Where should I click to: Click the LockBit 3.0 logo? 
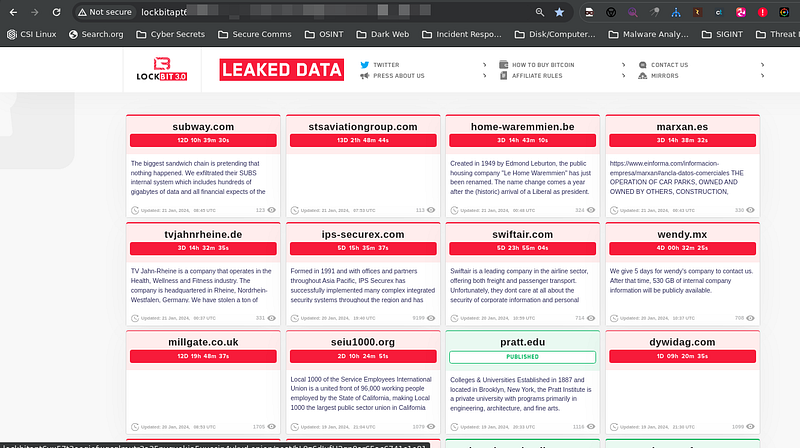(162, 69)
